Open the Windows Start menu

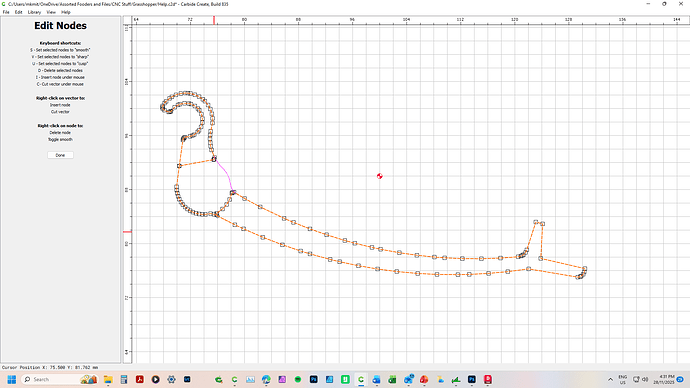point(12,379)
